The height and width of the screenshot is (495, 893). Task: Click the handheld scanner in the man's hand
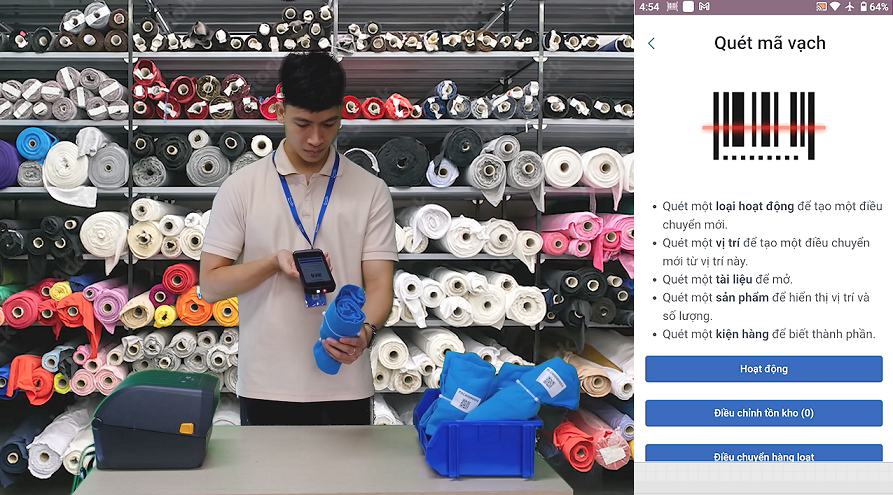coord(312,273)
